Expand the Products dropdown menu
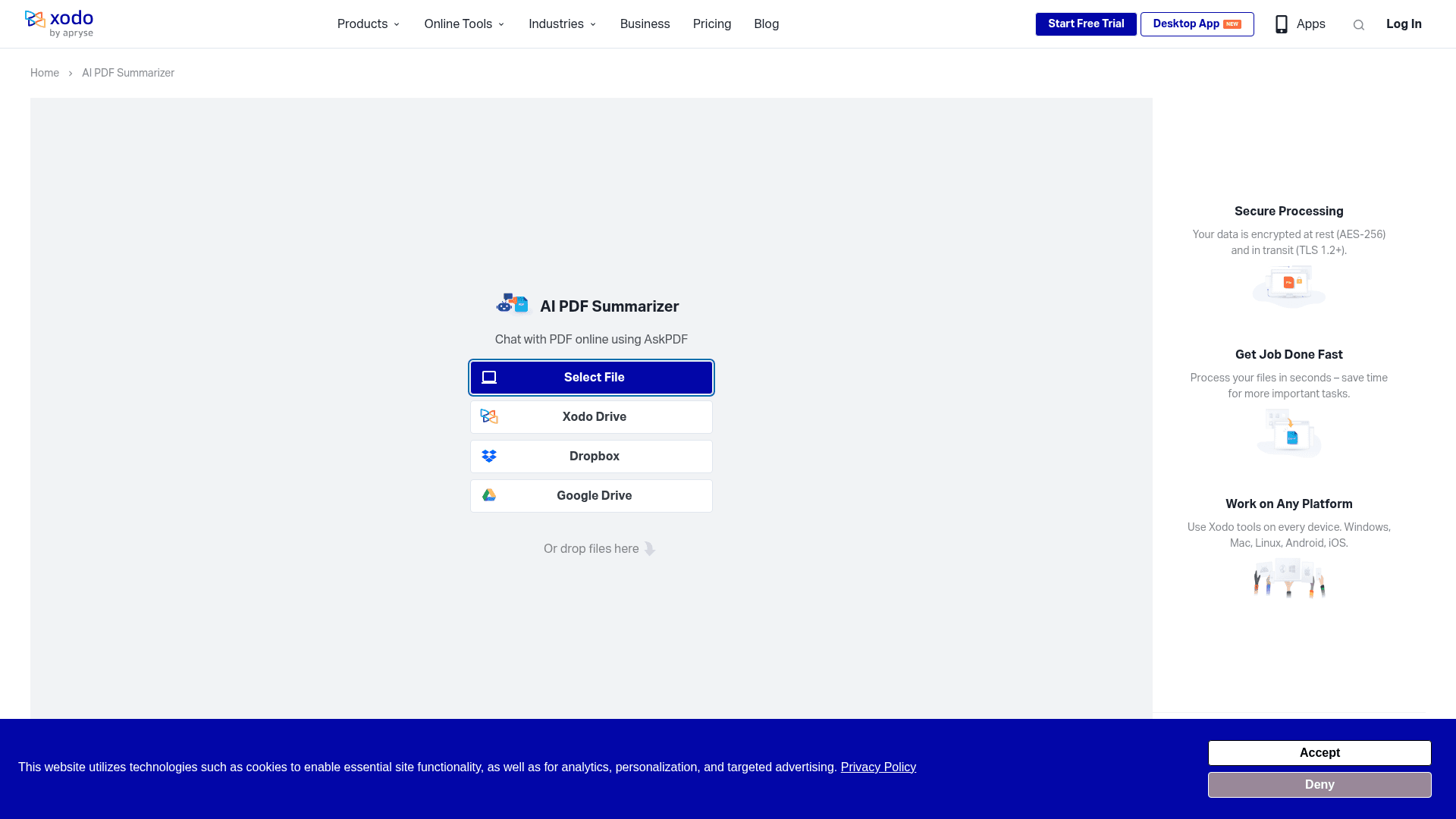1456x819 pixels. click(369, 24)
